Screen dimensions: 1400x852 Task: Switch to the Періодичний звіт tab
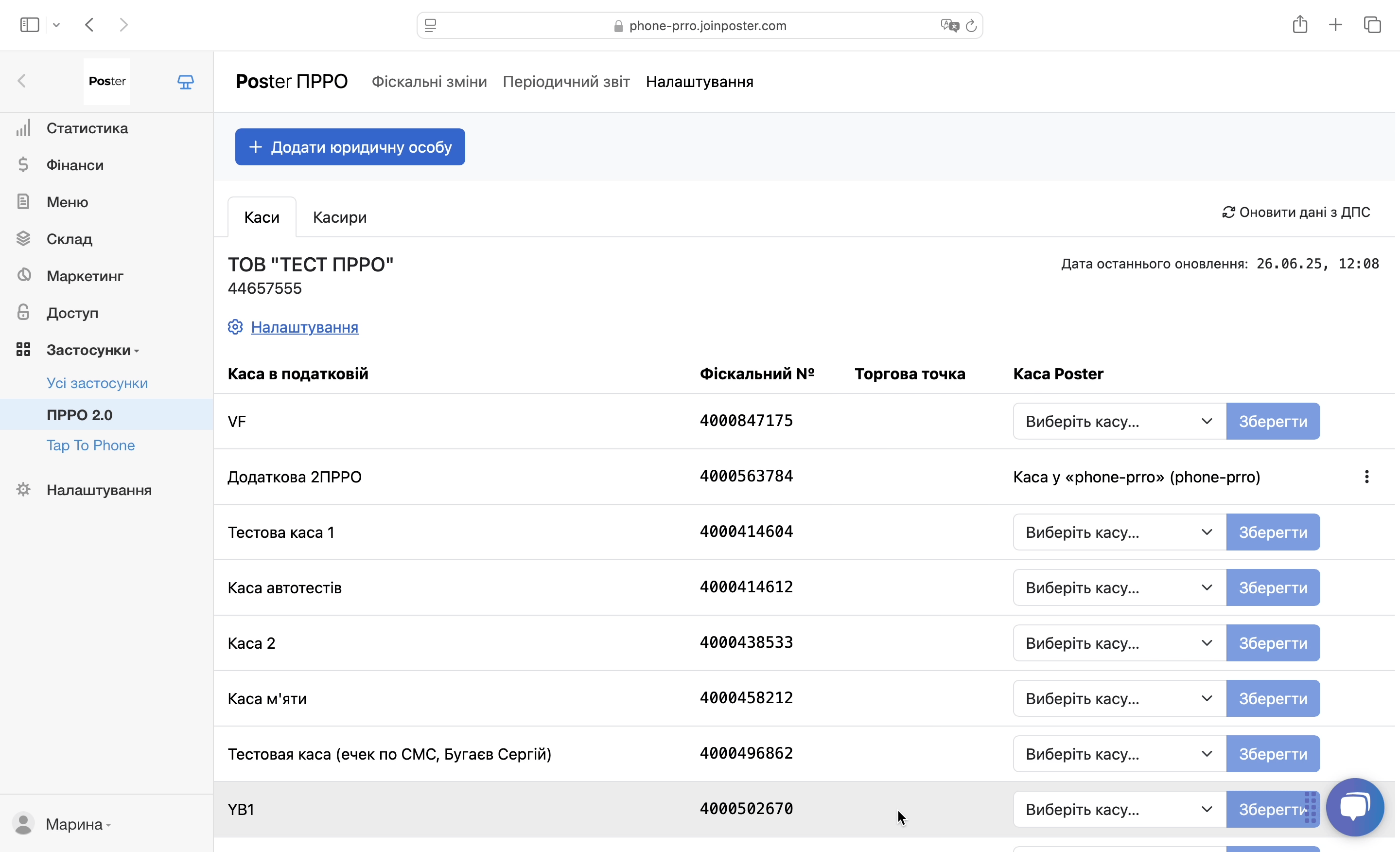(x=566, y=82)
